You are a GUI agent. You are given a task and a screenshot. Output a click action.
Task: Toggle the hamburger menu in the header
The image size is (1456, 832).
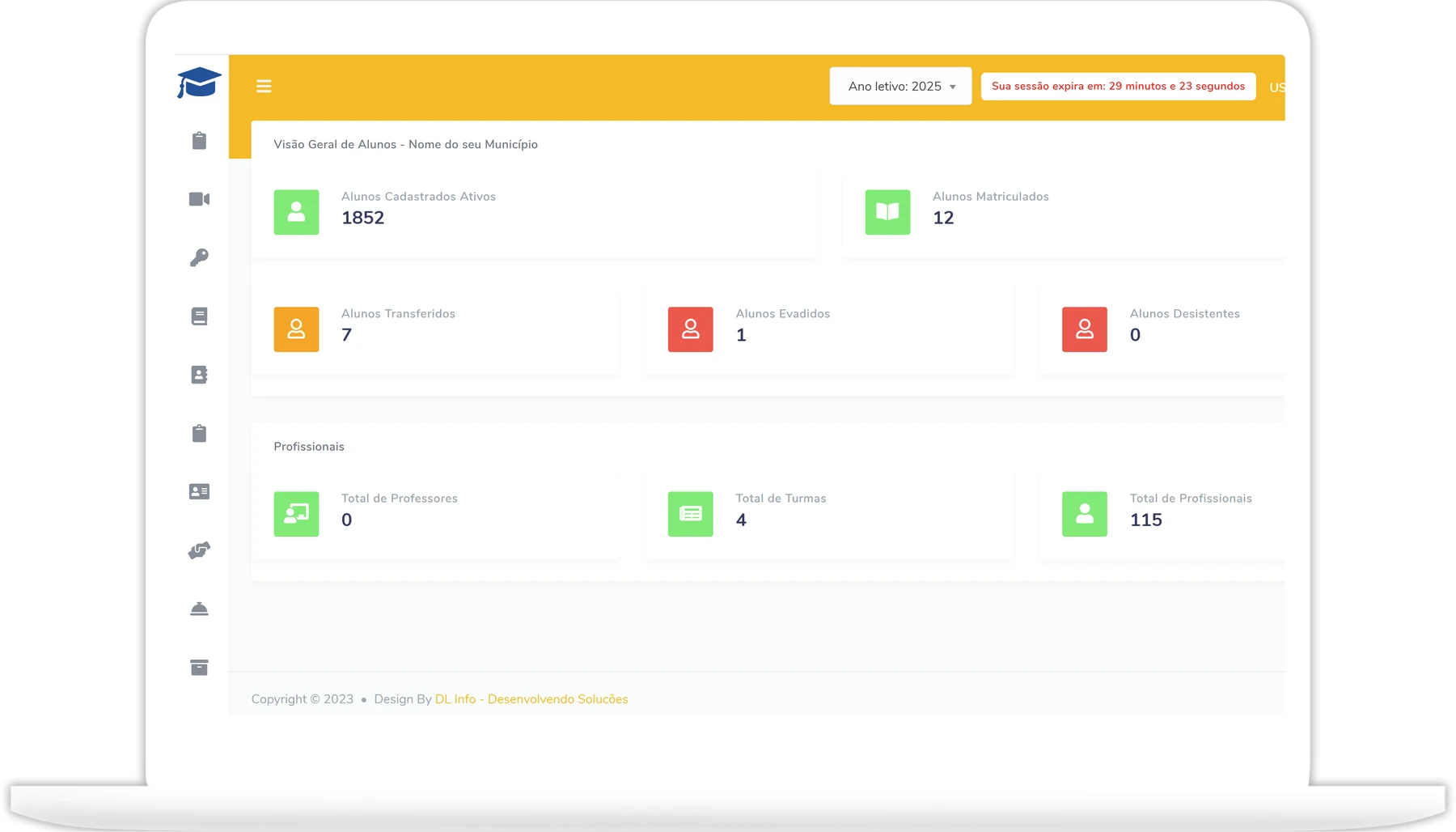[264, 87]
